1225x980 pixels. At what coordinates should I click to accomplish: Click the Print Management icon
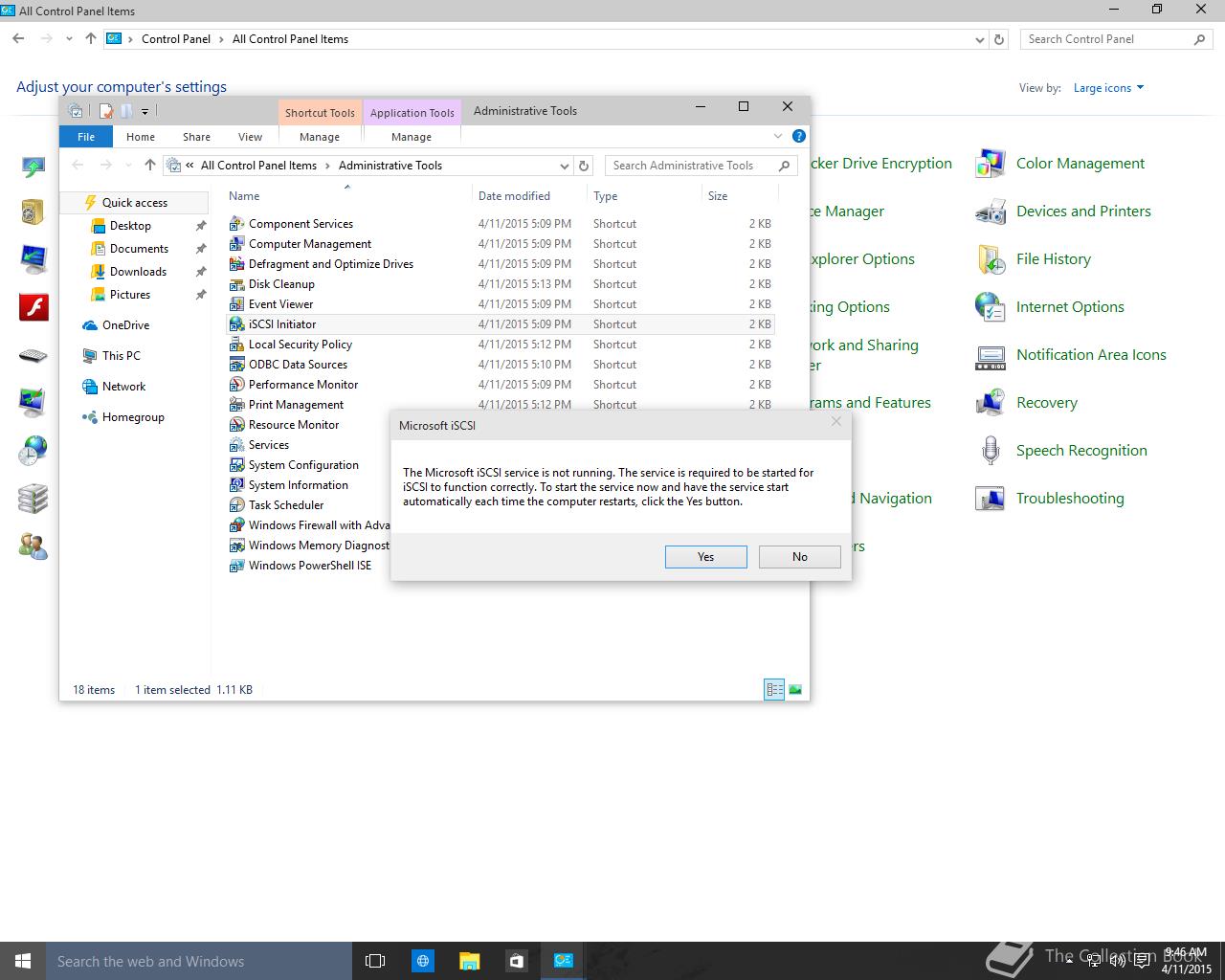(236, 405)
